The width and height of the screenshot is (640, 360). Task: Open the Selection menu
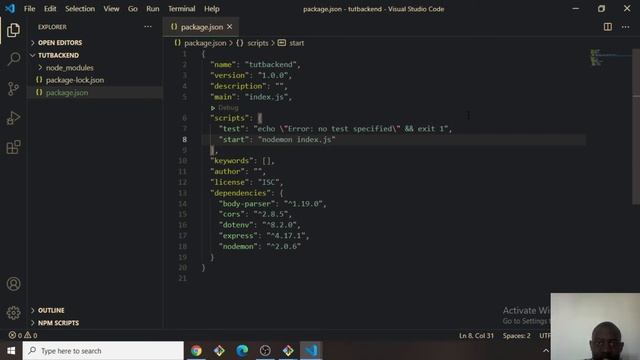80,9
